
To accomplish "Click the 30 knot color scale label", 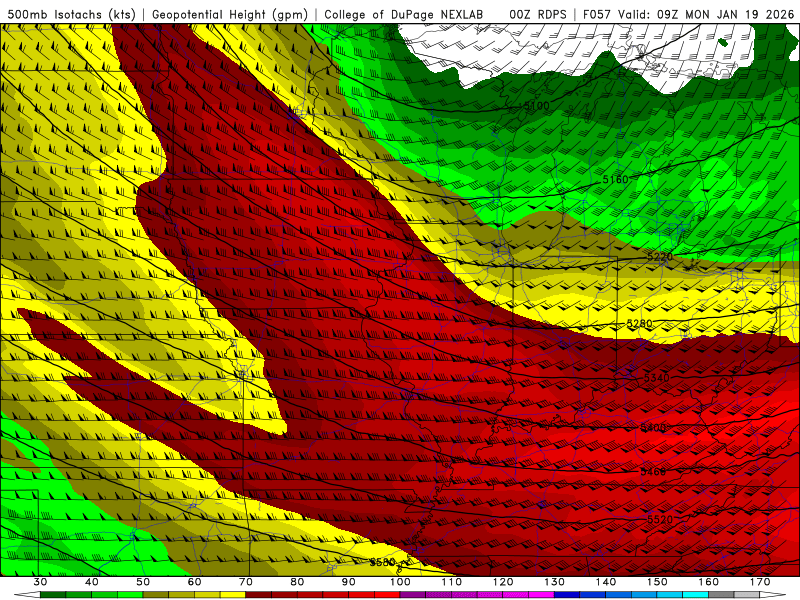I will [x=40, y=582].
